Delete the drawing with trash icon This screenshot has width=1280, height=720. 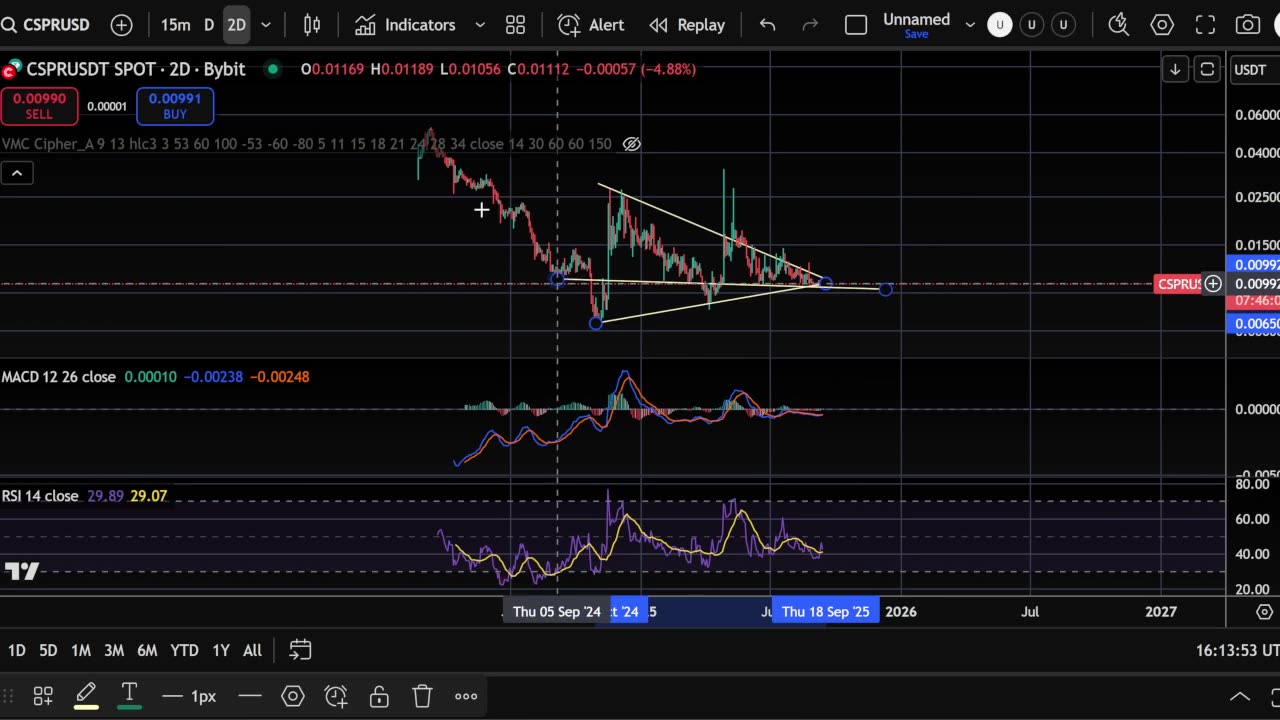(422, 696)
